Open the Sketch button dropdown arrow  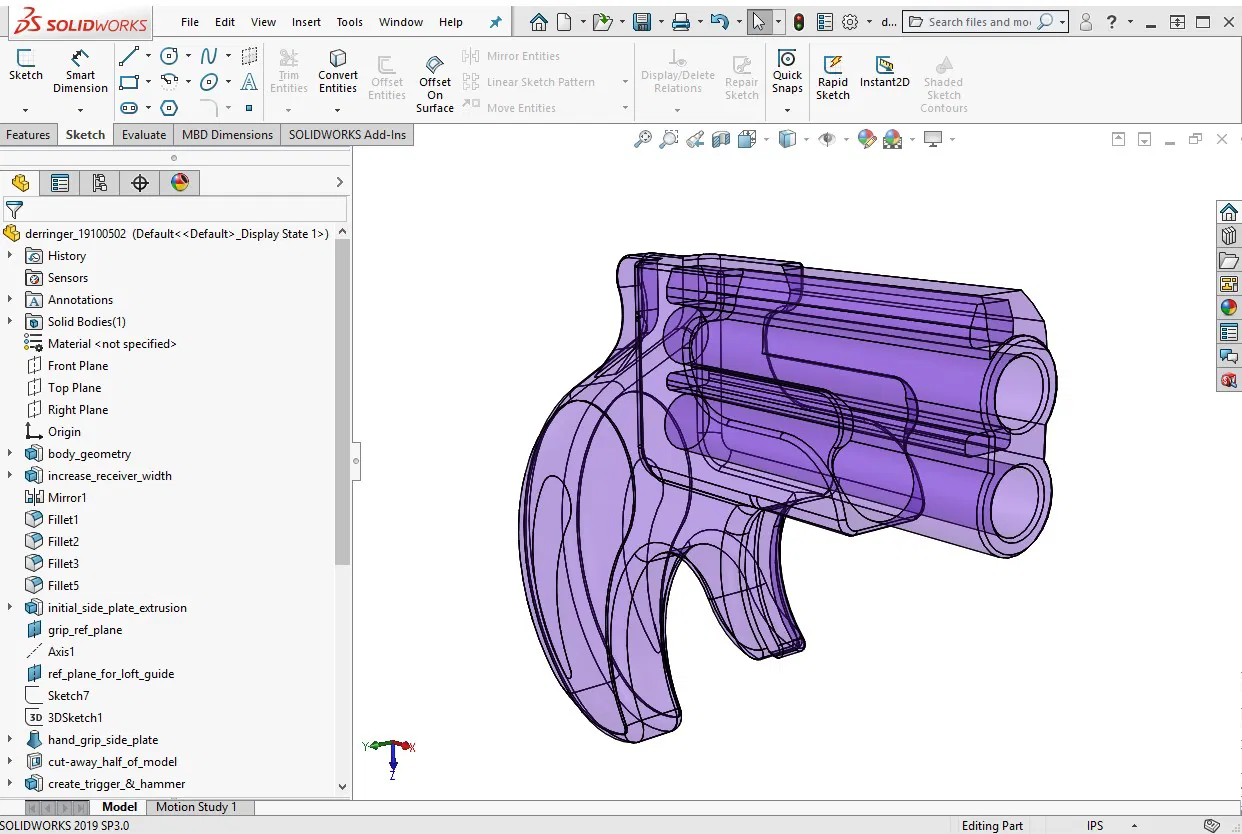pos(25,109)
